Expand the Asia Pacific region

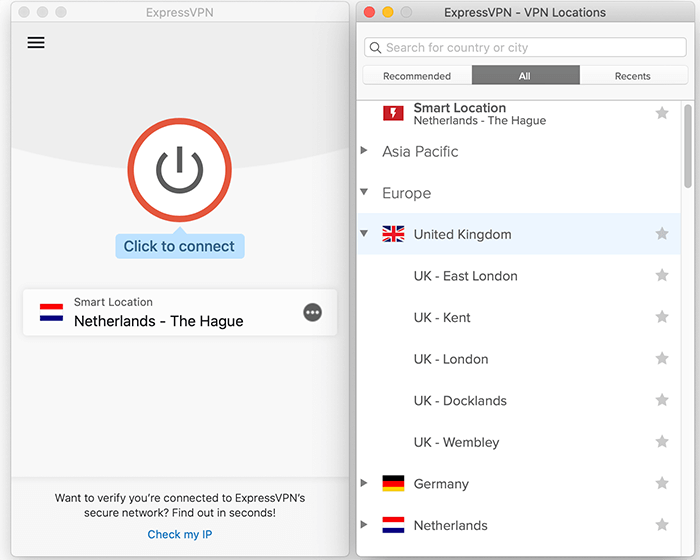(x=364, y=150)
